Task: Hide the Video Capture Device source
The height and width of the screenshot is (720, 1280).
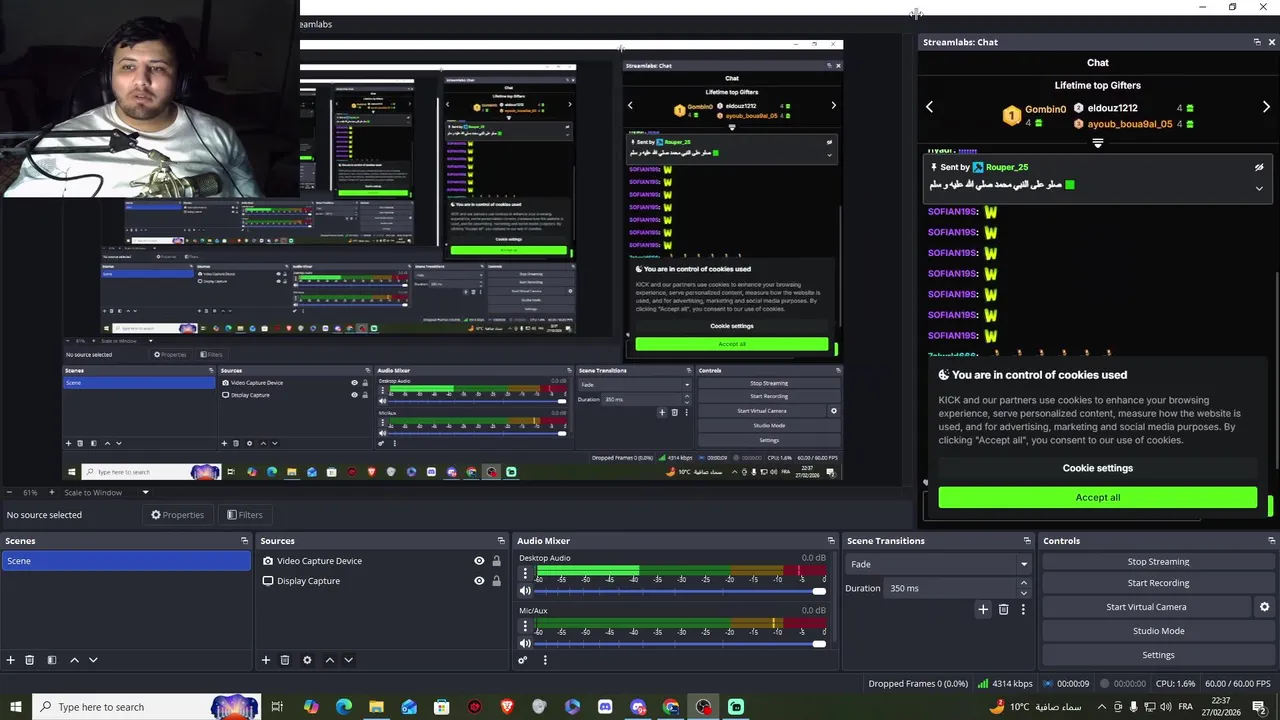Action: coord(479,561)
